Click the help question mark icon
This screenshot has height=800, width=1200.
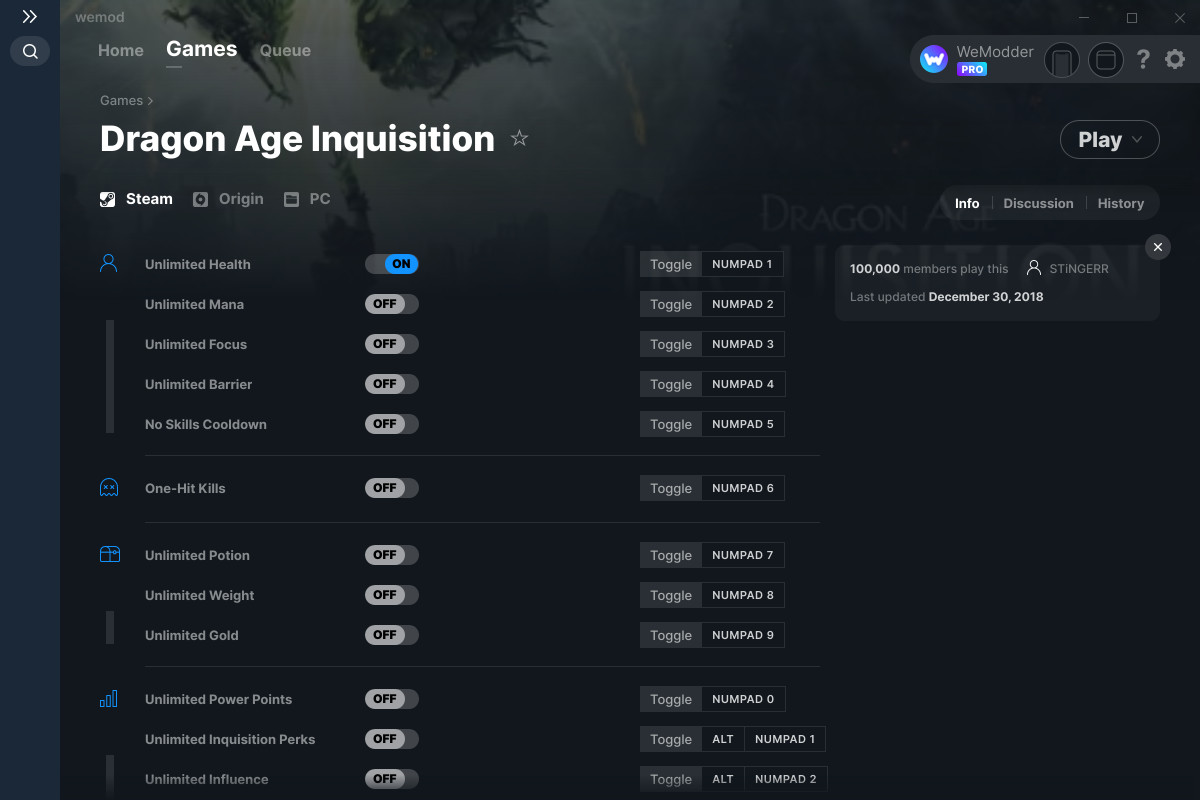(1143, 60)
